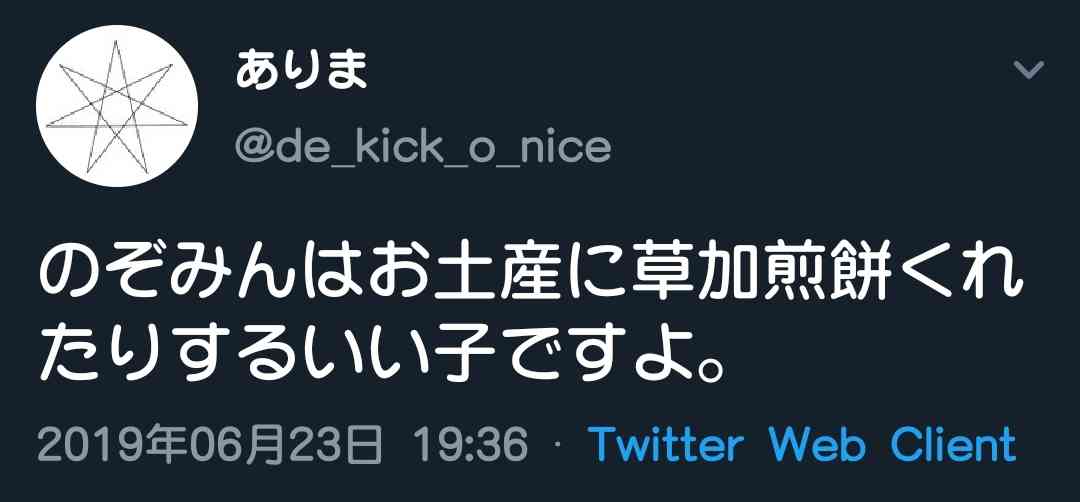The width and height of the screenshot is (1080, 502).
Task: Click the second tweet line たりするいい子ですよ。
Action: pos(382,357)
